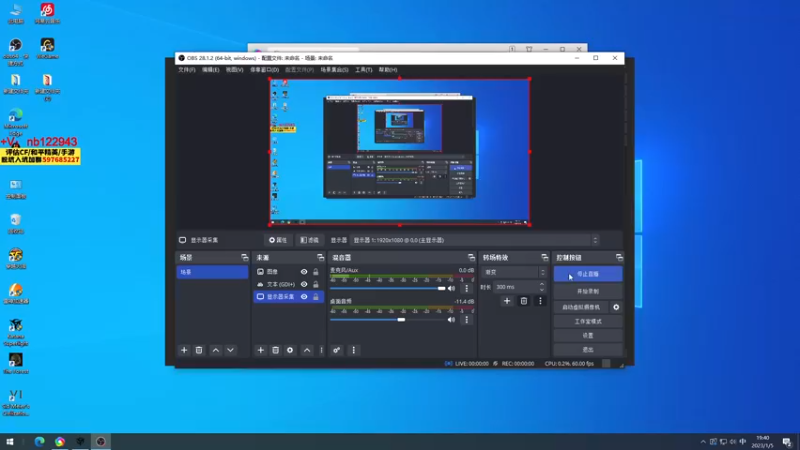Click the 桌面音频 volume slider
Screen dimensions: 800x450
click(388, 320)
